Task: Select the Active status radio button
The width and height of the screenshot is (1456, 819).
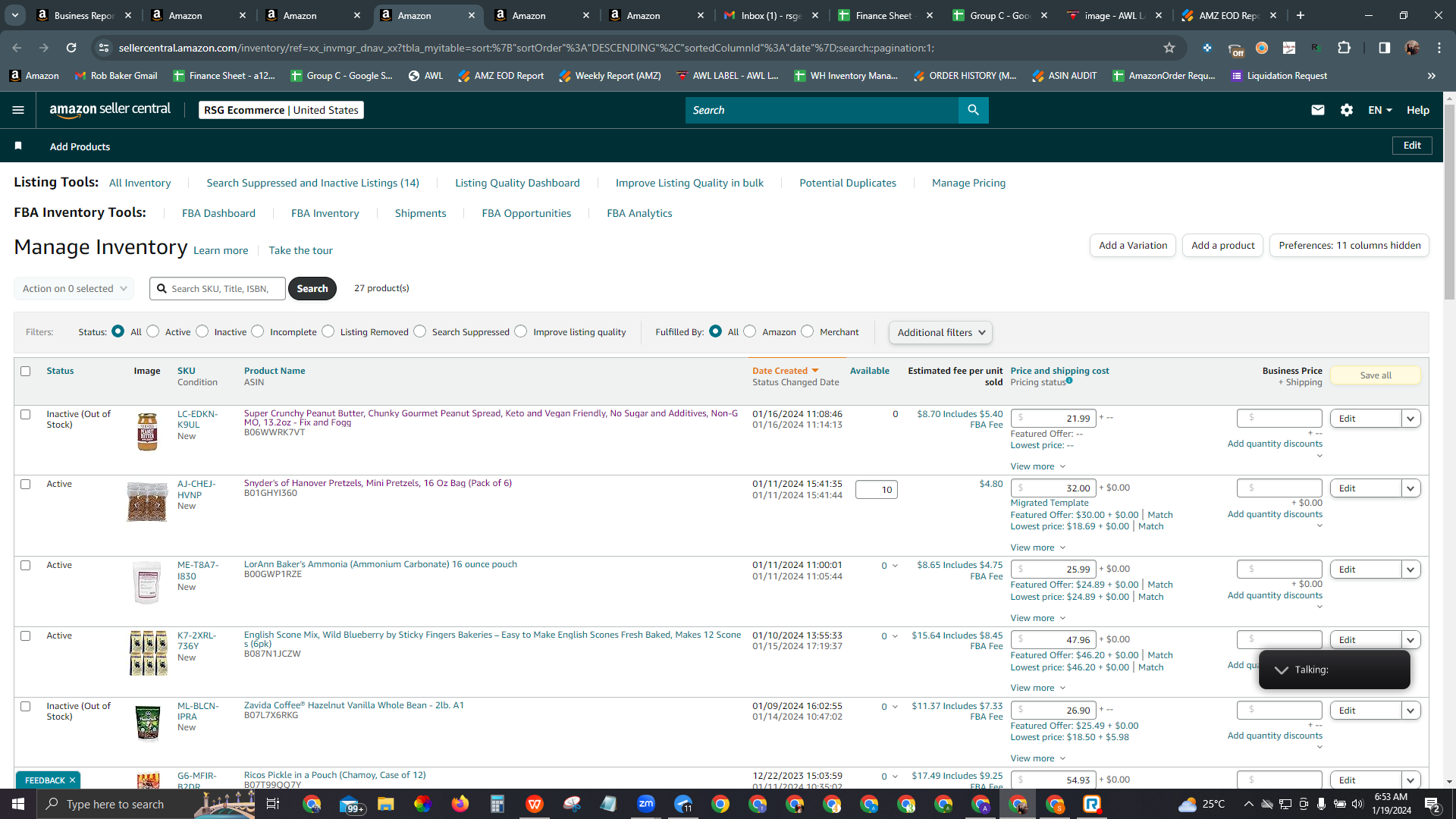Action: [x=153, y=331]
